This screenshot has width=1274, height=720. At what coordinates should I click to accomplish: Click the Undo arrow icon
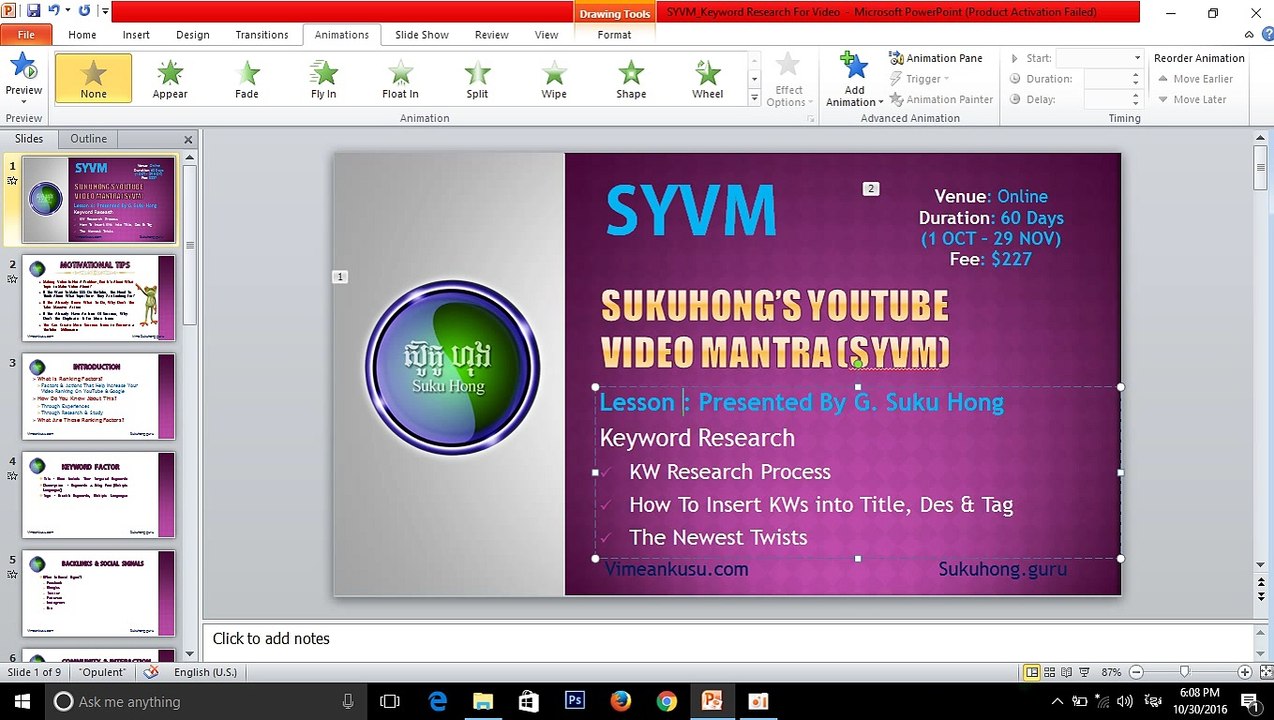click(54, 12)
